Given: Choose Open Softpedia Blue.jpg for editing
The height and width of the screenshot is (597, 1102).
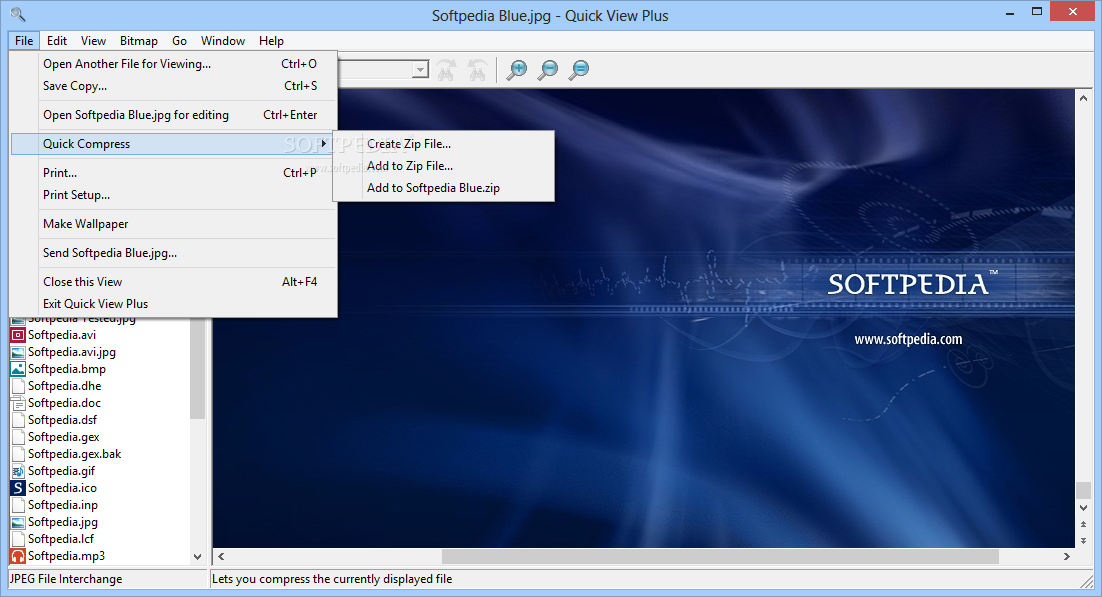Looking at the screenshot, I should pos(174,115).
